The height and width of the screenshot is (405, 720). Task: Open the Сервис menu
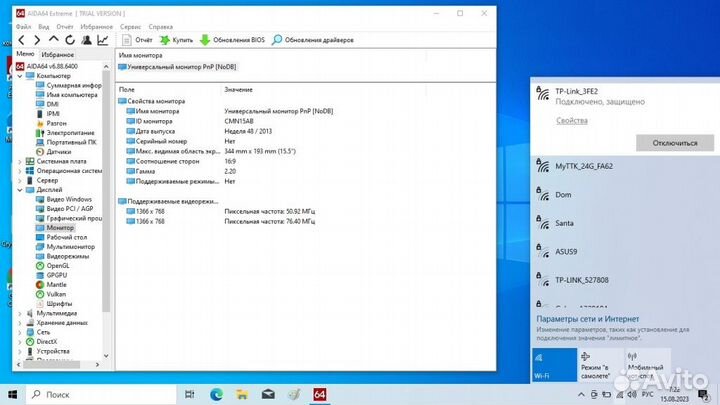(130, 27)
